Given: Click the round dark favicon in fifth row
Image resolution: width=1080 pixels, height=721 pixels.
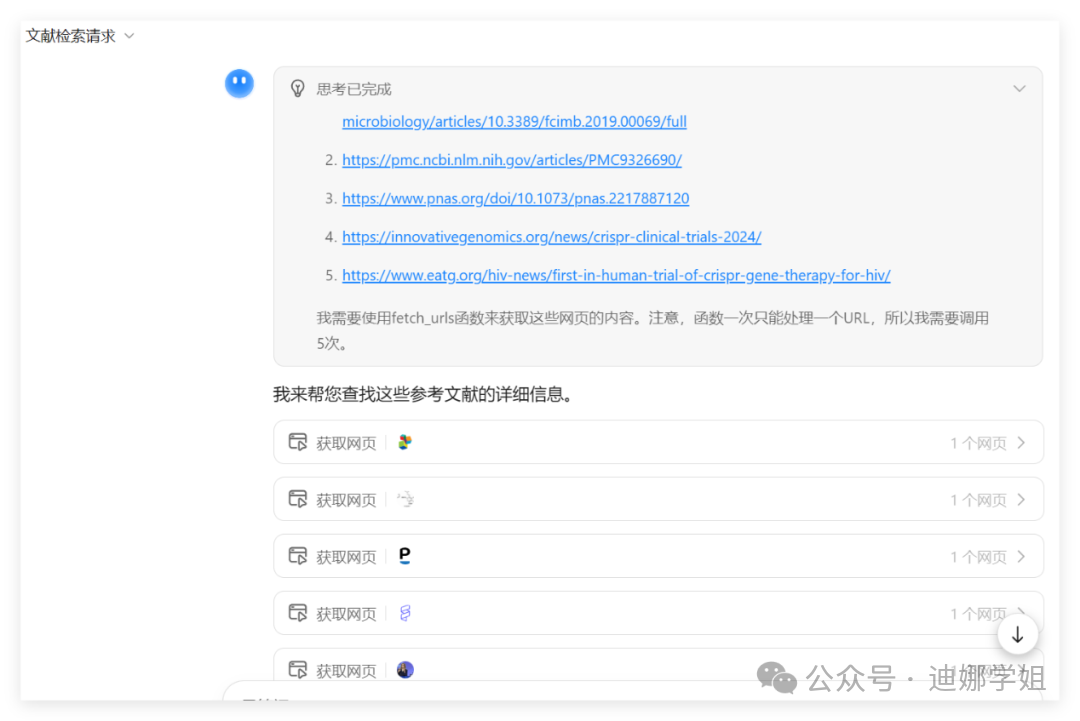Looking at the screenshot, I should 405,669.
